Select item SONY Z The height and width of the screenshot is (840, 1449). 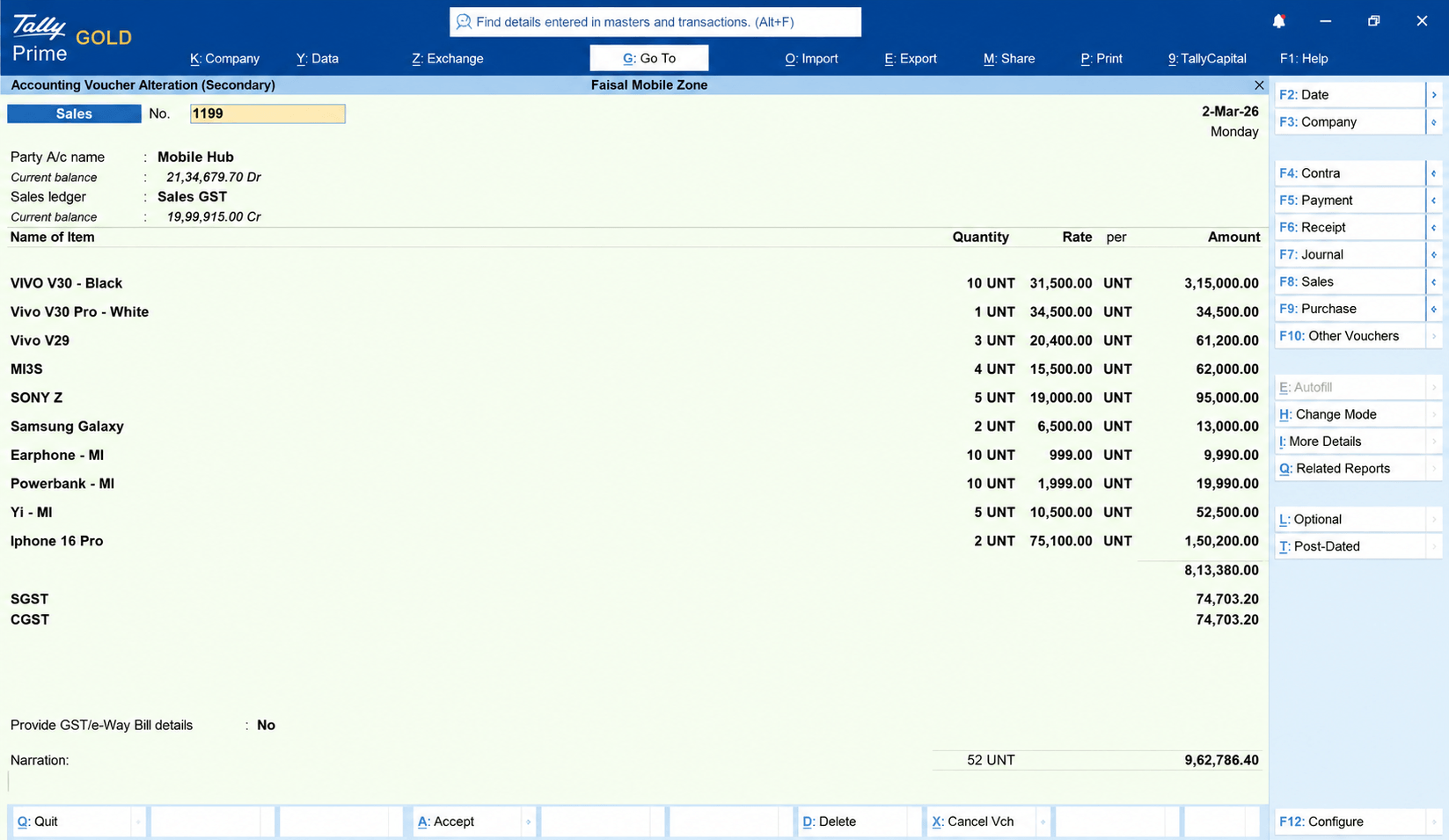coord(36,398)
